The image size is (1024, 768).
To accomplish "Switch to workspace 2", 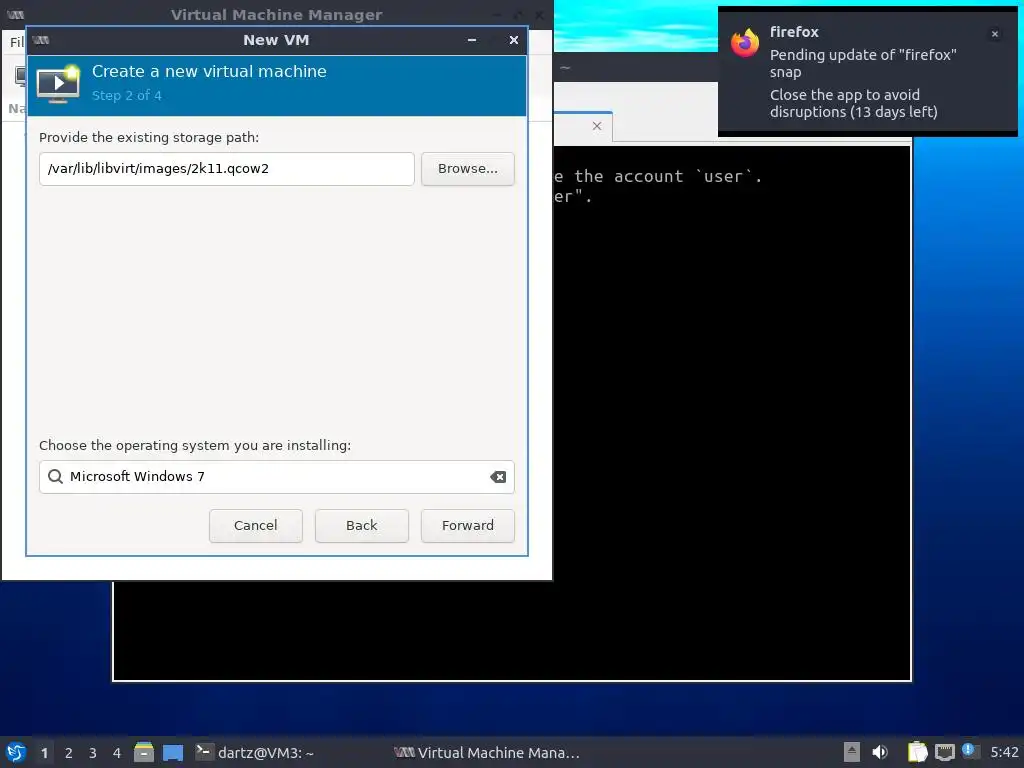I will coord(69,753).
